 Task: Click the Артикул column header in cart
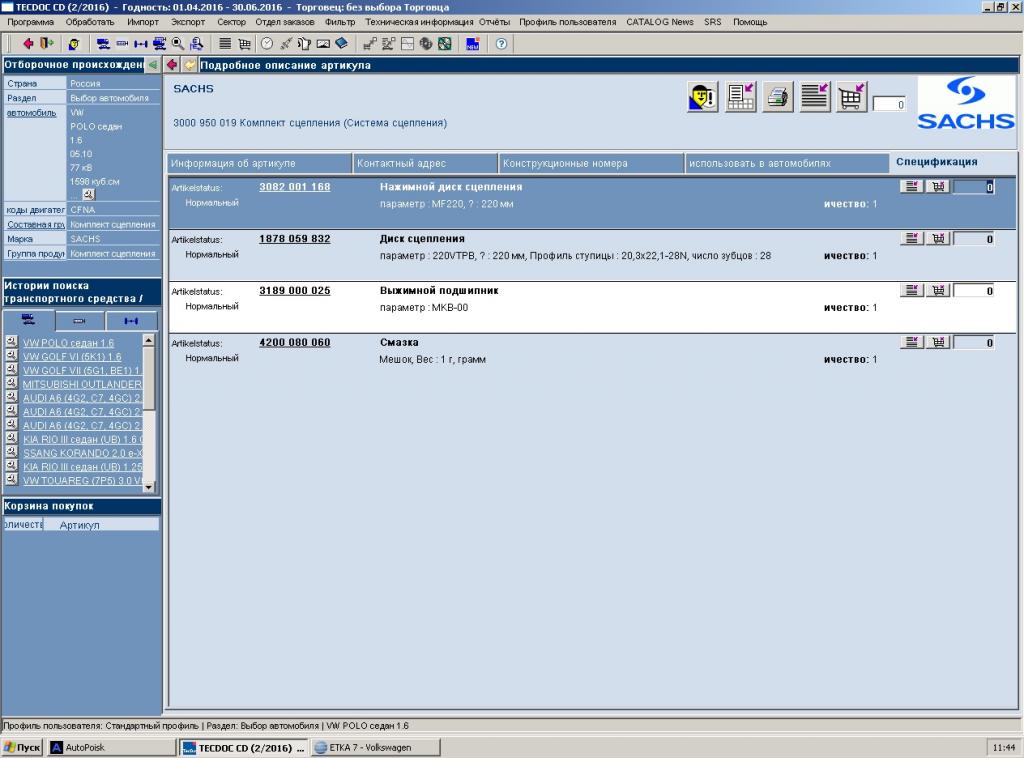[x=101, y=524]
